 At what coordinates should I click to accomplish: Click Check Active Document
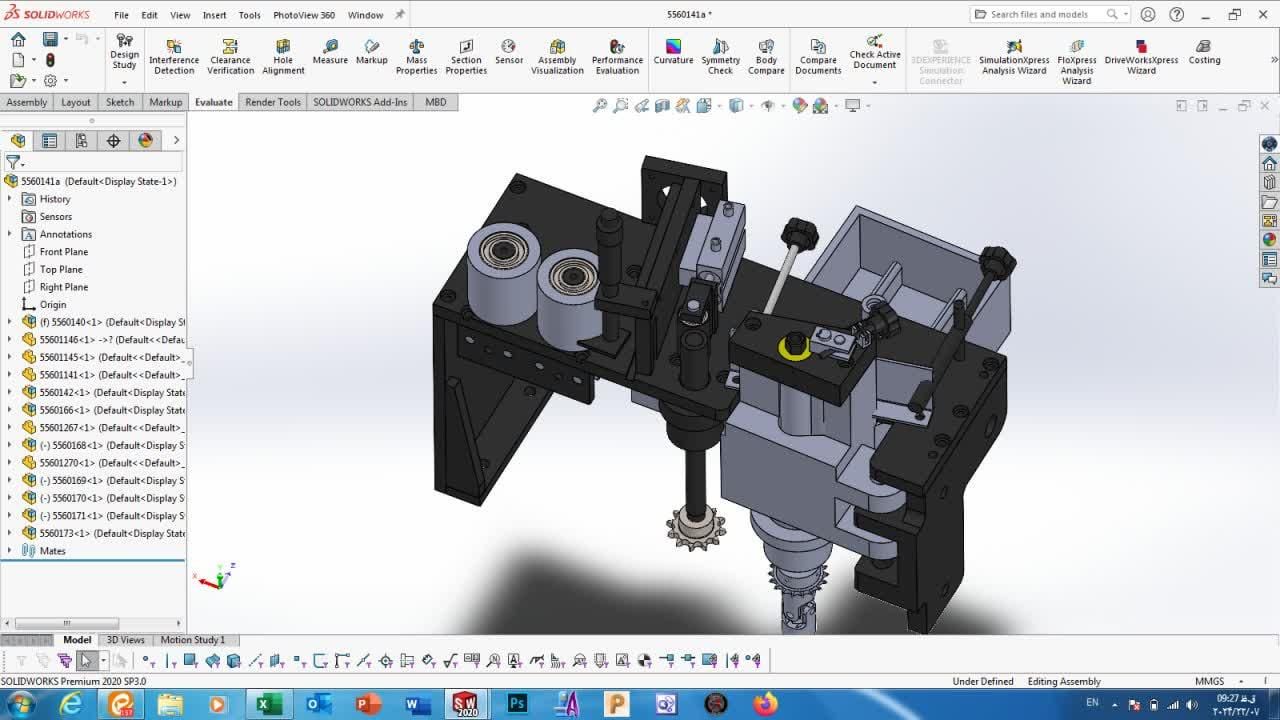tap(875, 53)
